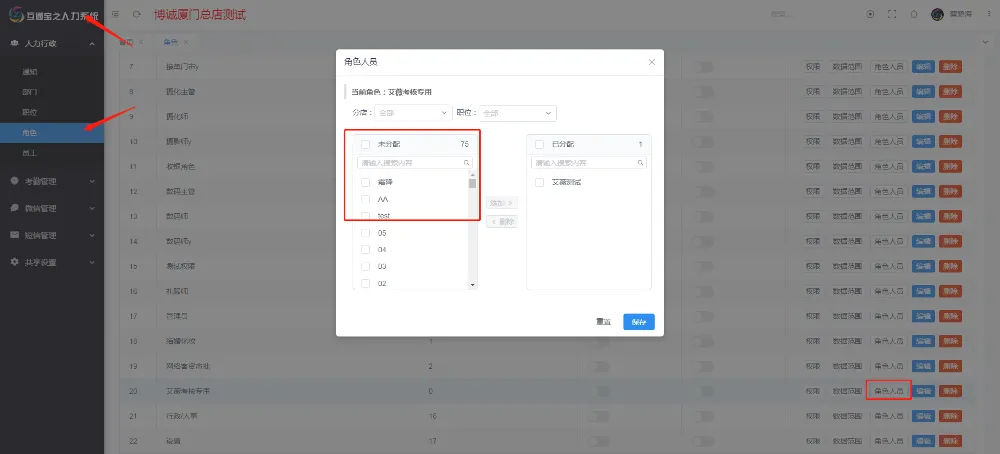Click the 未分配 list scrollbar down arrow

tap(473, 283)
